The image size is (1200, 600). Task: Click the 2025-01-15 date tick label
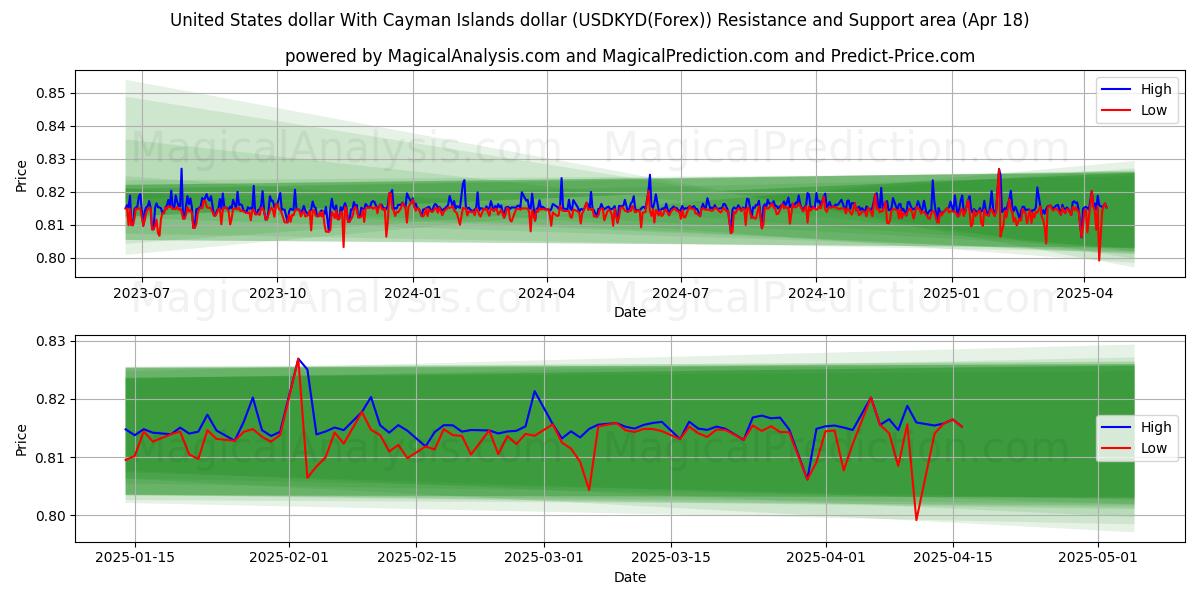[135, 558]
